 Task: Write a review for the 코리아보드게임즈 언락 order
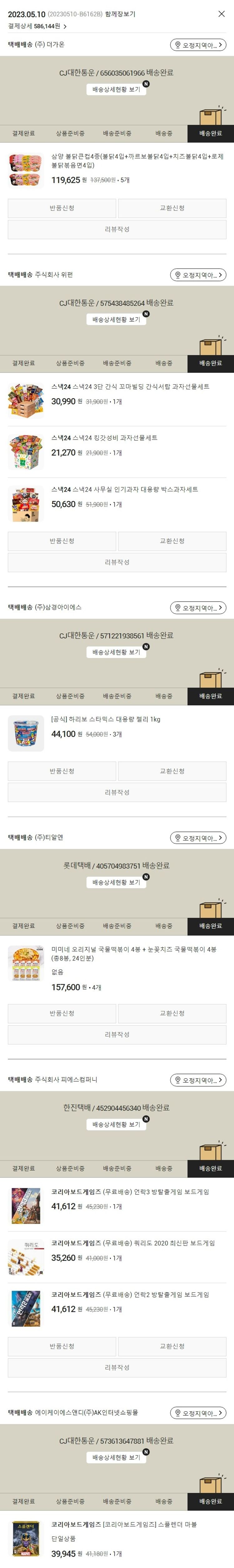click(x=117, y=1367)
